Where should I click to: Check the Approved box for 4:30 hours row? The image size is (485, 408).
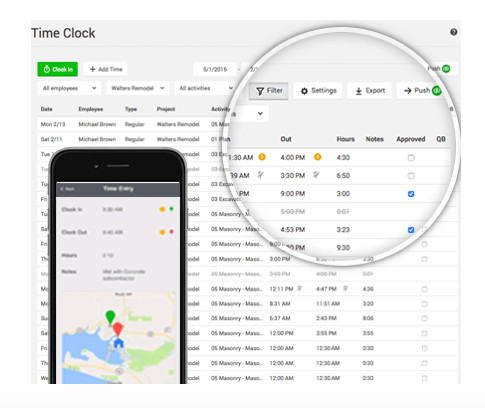[411, 158]
